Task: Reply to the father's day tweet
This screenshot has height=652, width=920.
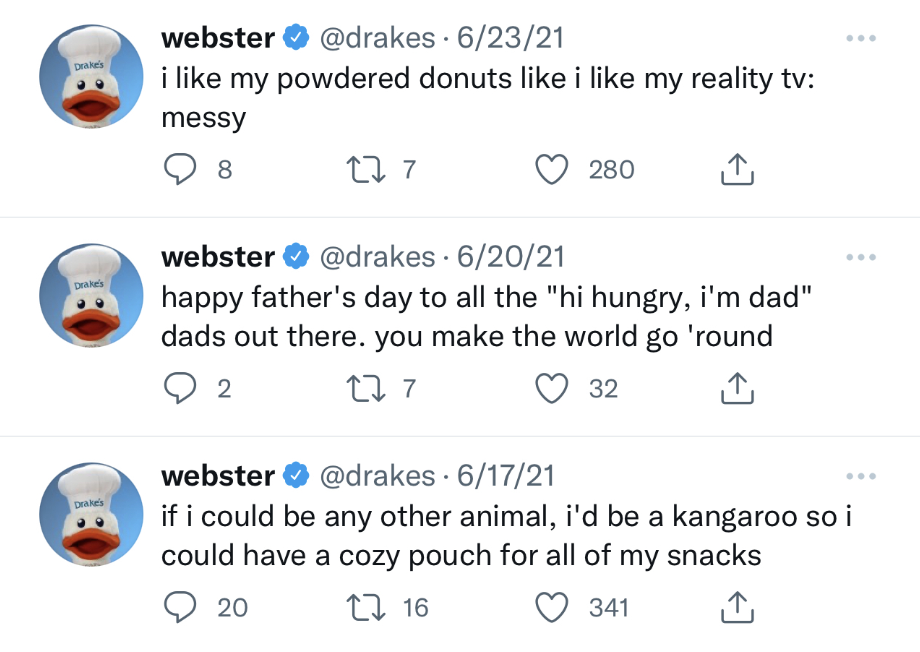Action: click(181, 388)
